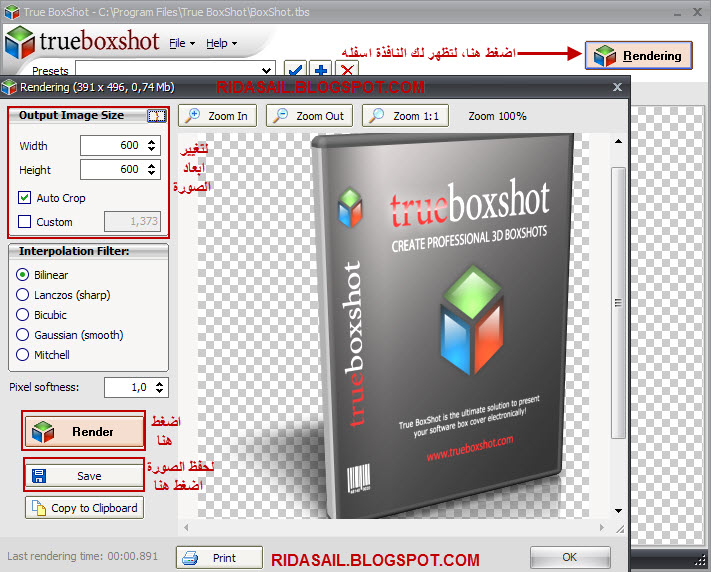Screen dimensions: 711x572
Task: Increase Height using the up stepper arrow
Action: (x=151, y=166)
